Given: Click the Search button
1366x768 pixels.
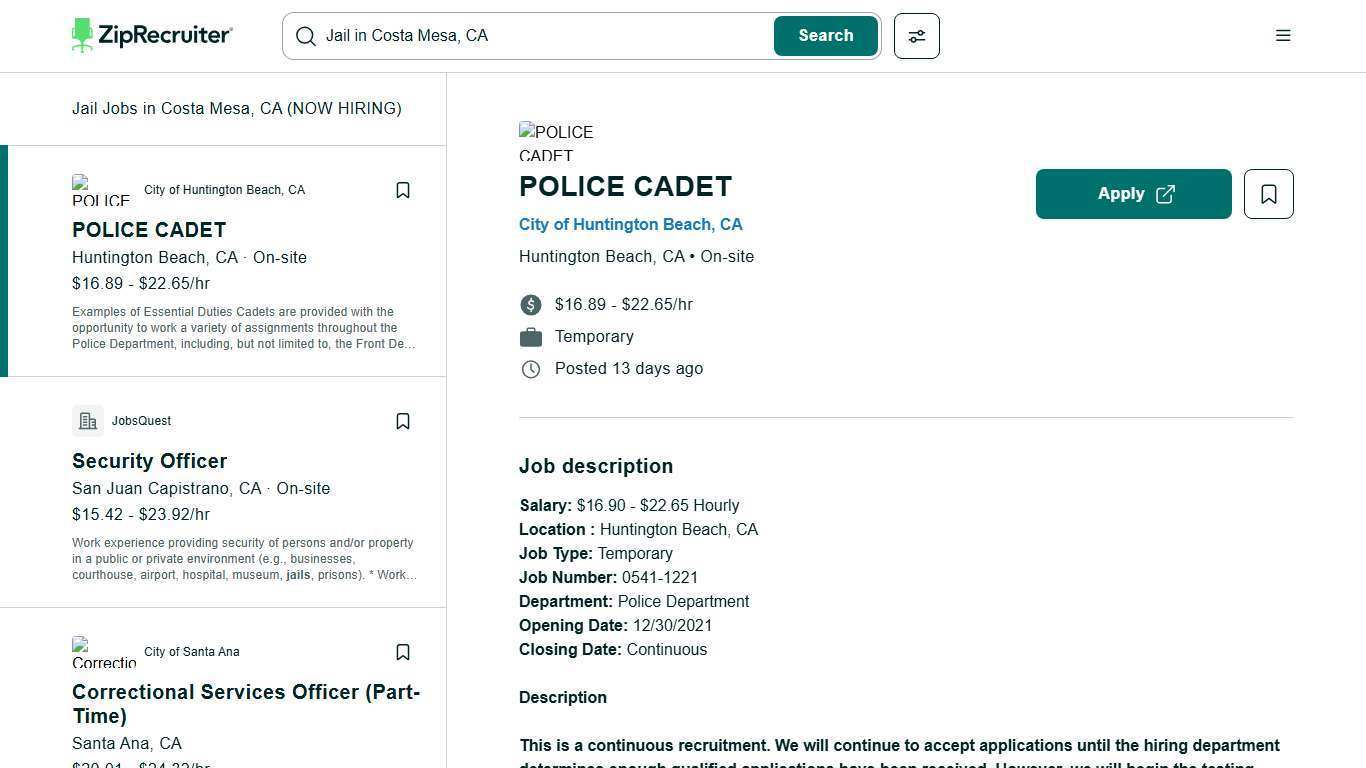Looking at the screenshot, I should (x=825, y=36).
